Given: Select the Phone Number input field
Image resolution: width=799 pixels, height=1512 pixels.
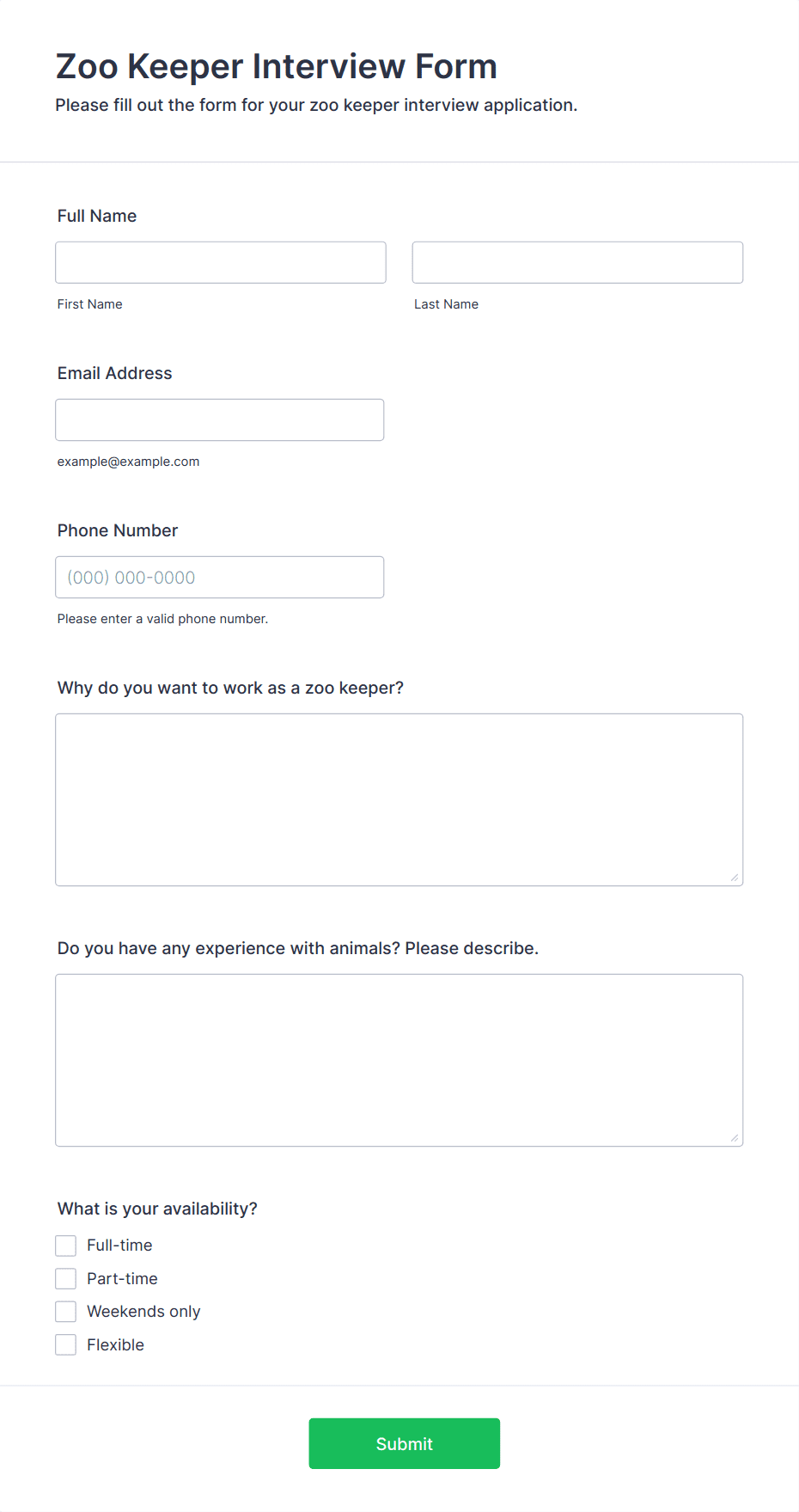Looking at the screenshot, I should coord(220,577).
